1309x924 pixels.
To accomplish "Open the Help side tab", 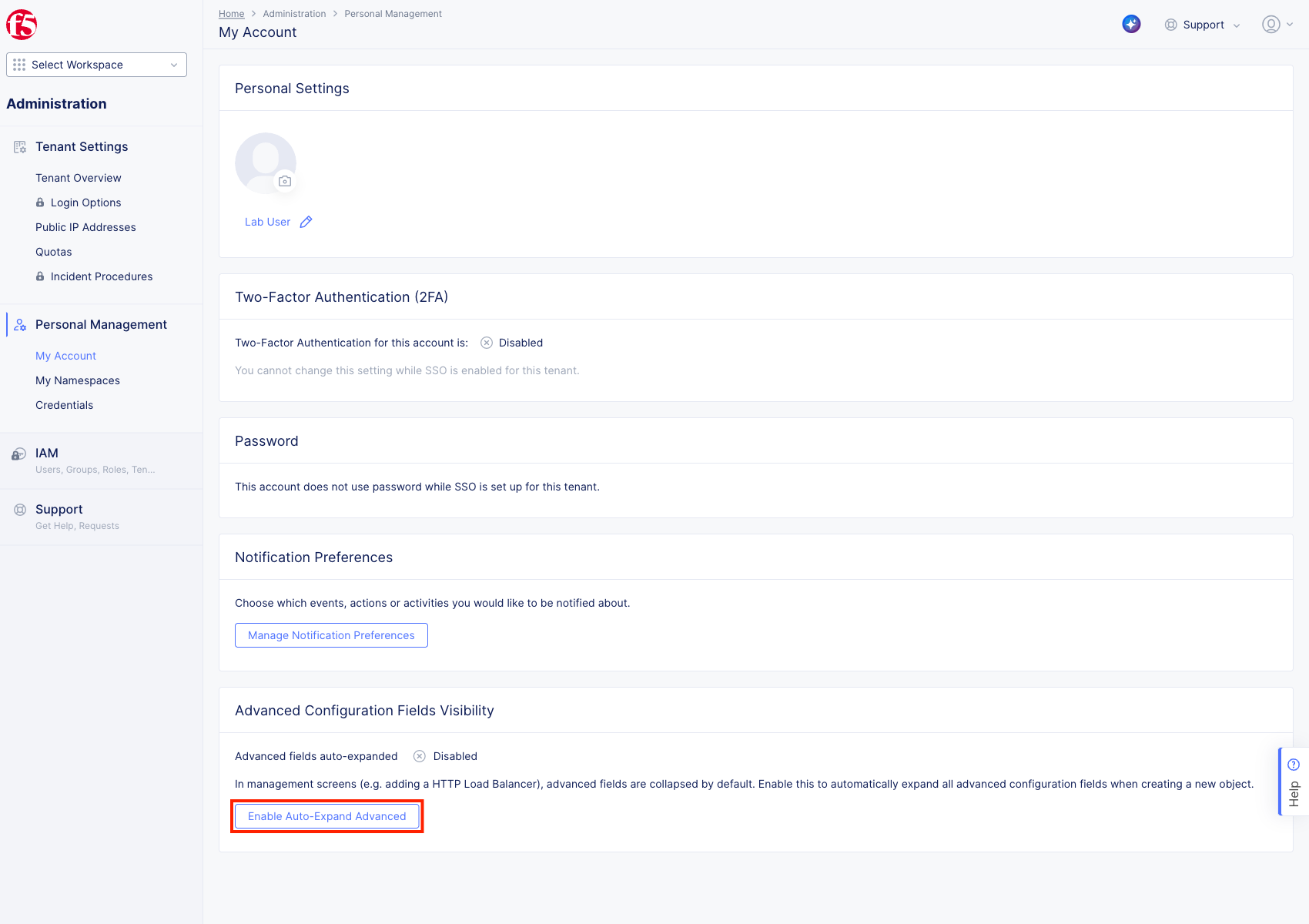I will click(x=1294, y=782).
